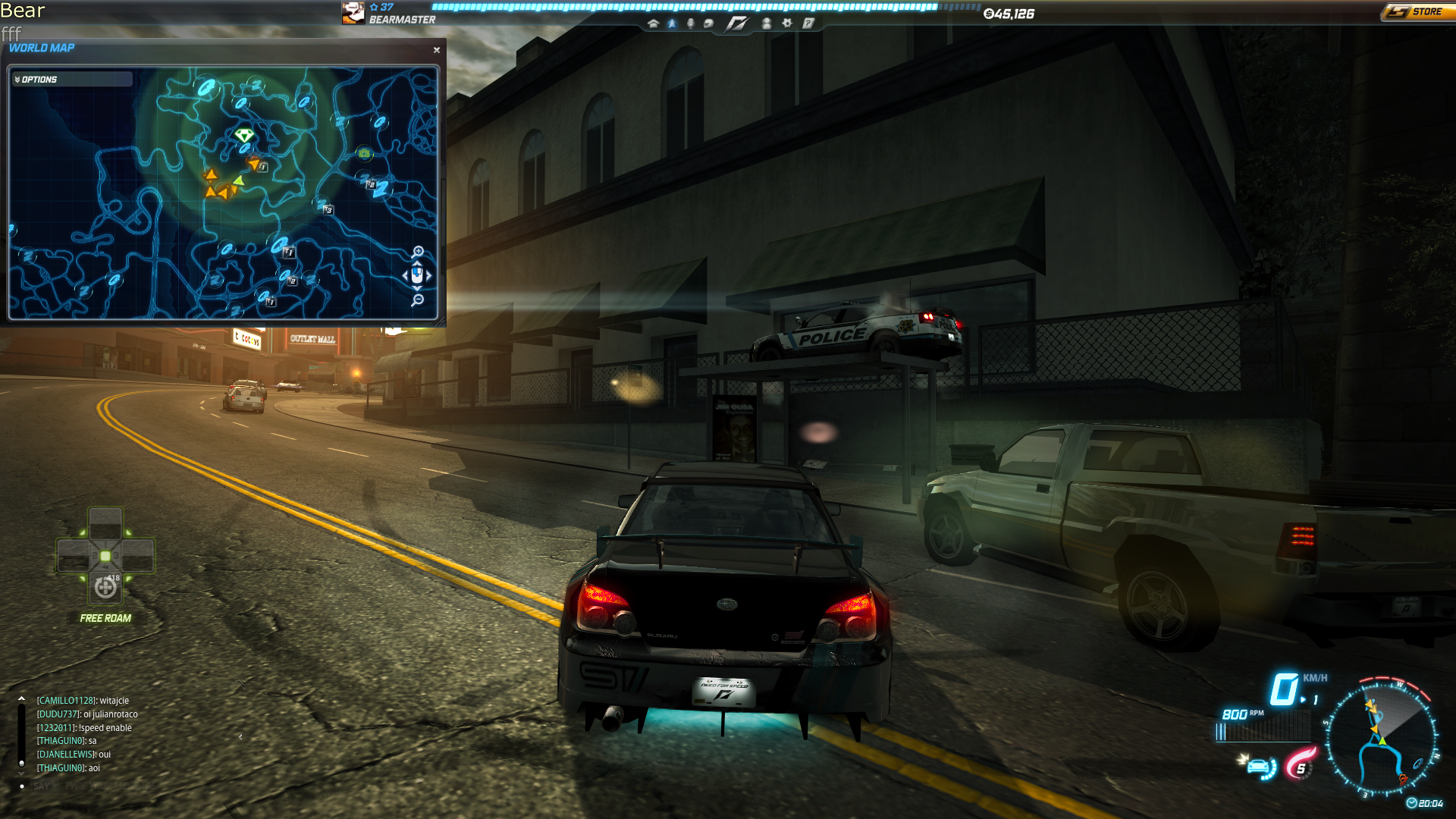Click the KM/H speed readout
The height and width of the screenshot is (819, 1456).
[x=1299, y=689]
